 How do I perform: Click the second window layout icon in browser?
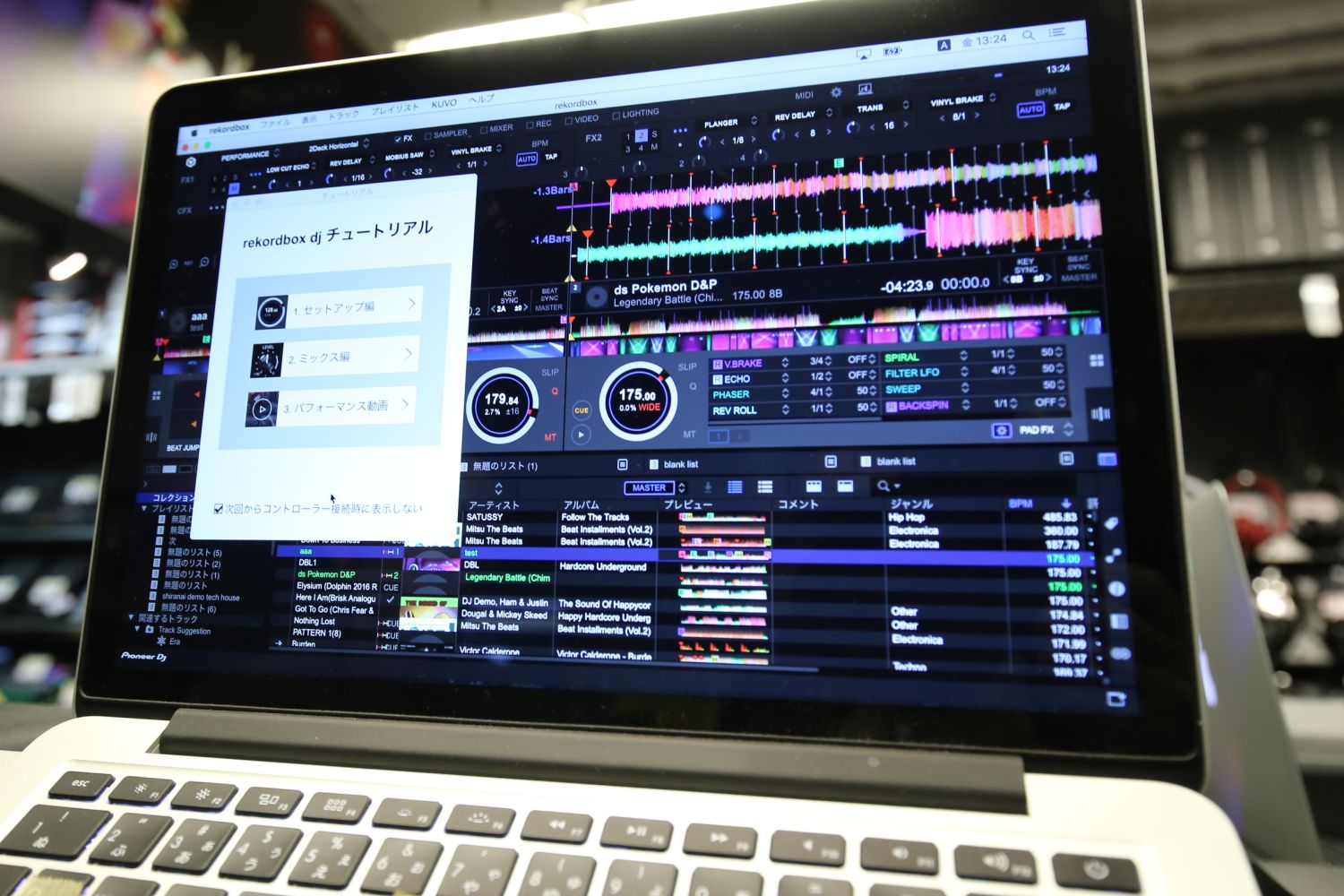click(x=845, y=486)
